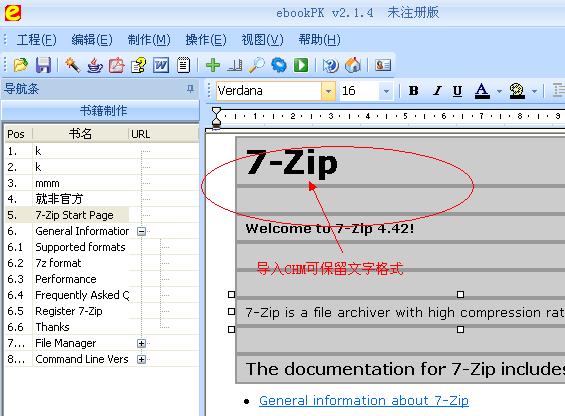Click the 书名 column header
565x416 pixels.
80,134
